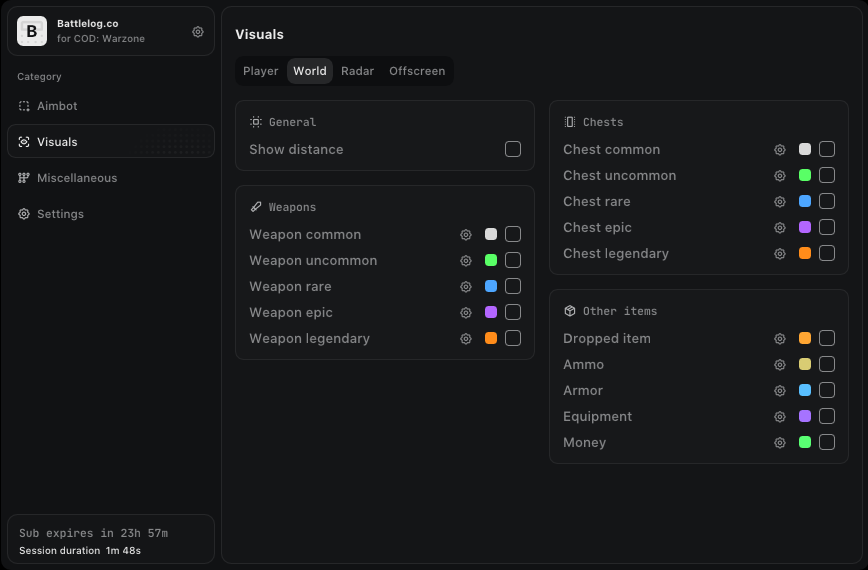This screenshot has width=868, height=570.
Task: Open gear options for Weapon common
Action: [466, 235]
